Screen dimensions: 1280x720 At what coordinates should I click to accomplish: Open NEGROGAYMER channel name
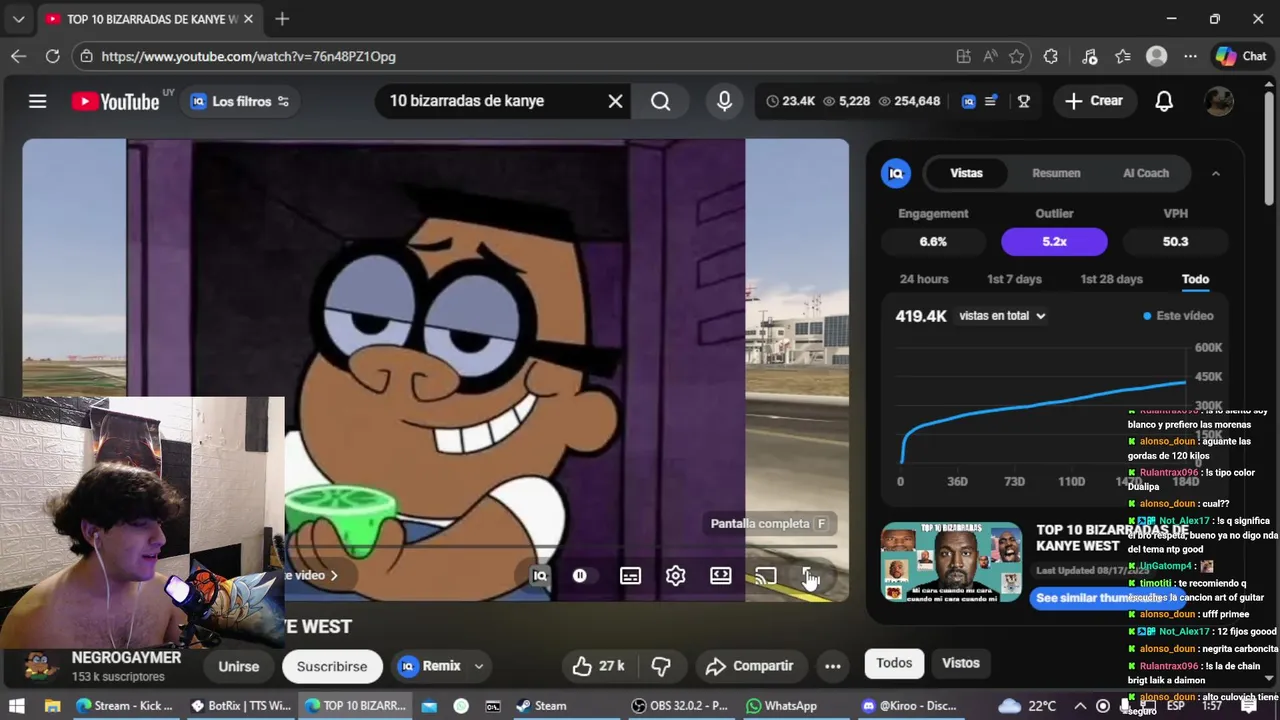point(126,658)
